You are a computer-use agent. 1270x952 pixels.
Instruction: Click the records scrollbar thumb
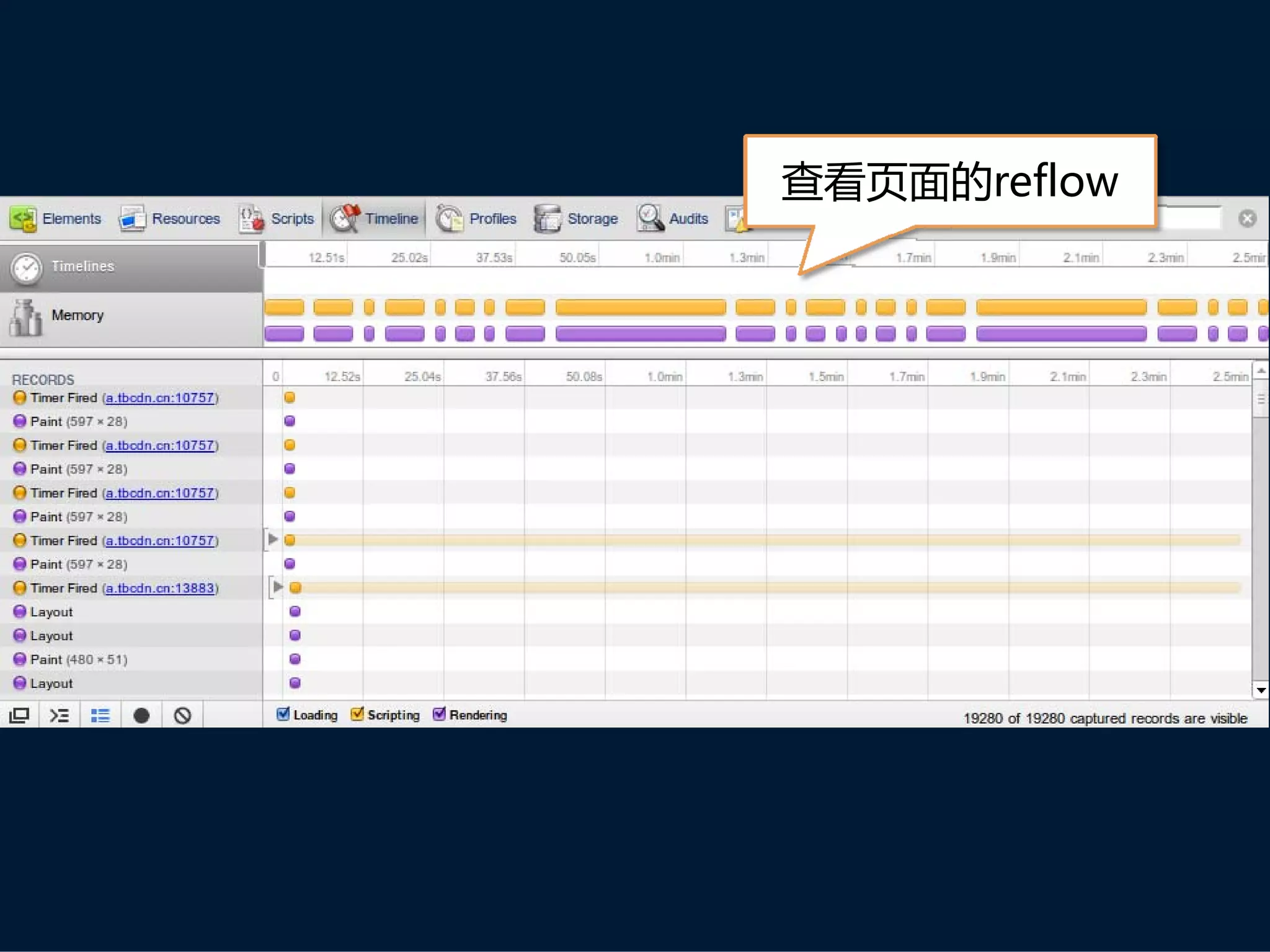1261,399
